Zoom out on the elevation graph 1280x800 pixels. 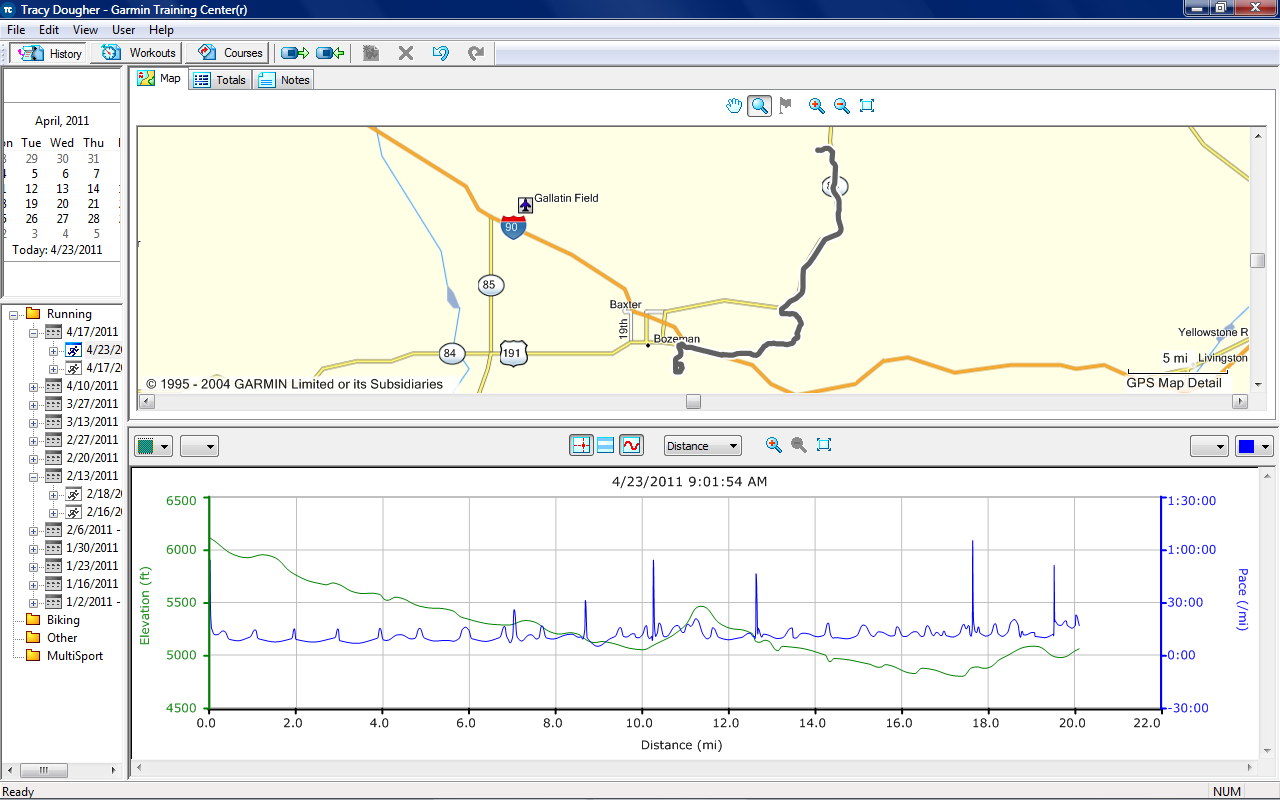coord(799,445)
